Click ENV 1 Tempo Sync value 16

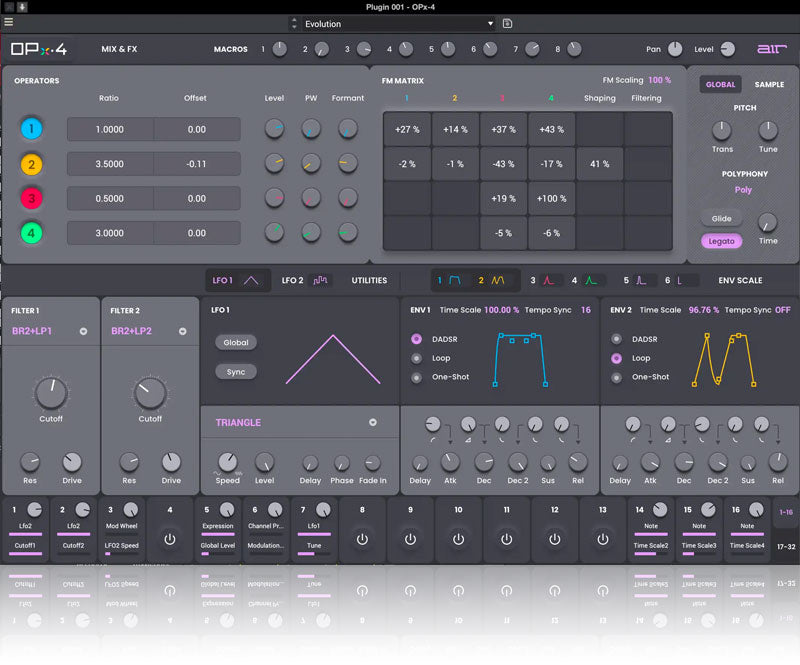pyautogui.click(x=586, y=310)
